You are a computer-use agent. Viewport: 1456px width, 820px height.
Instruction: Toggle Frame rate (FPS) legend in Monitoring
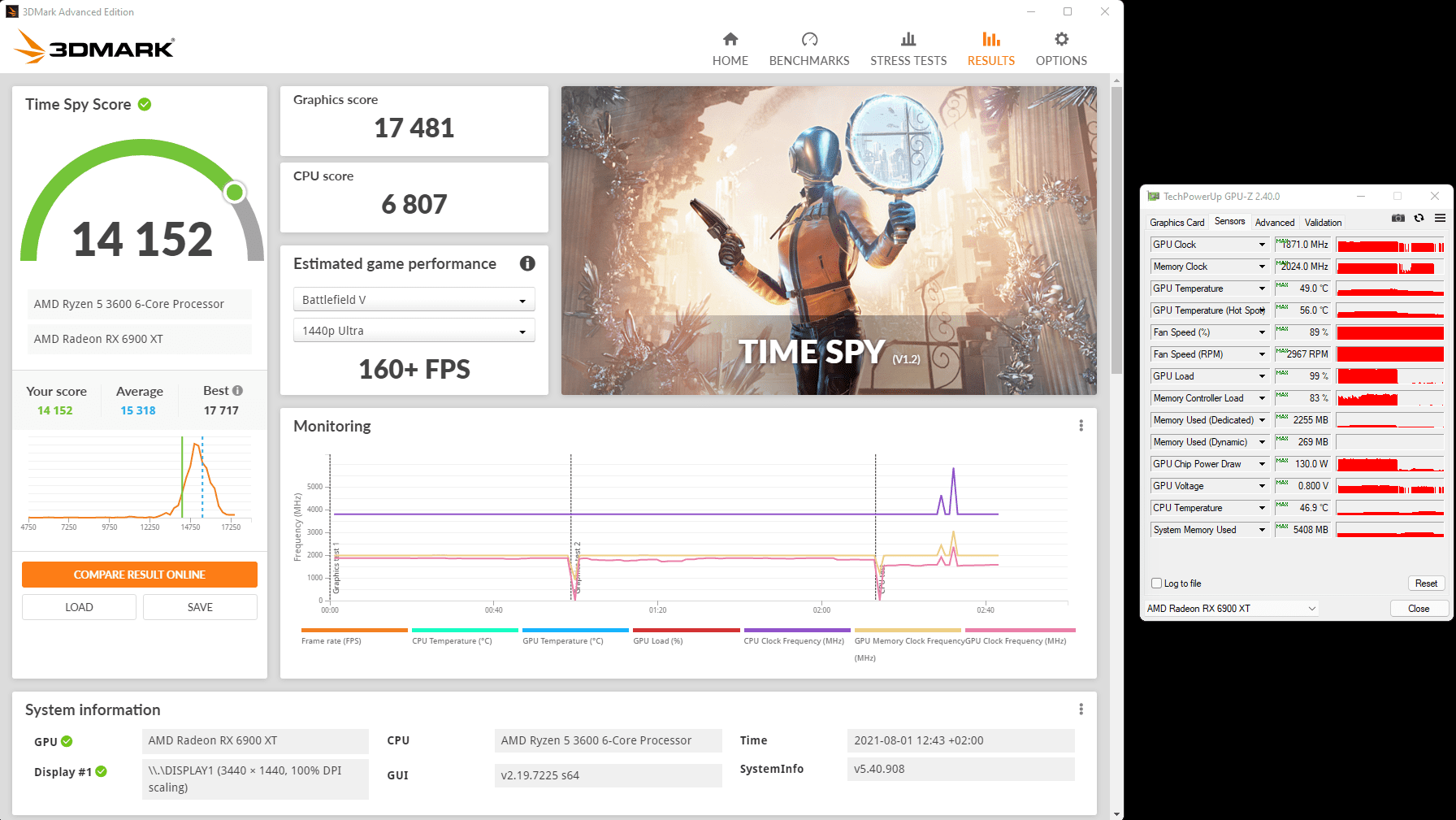click(x=354, y=636)
